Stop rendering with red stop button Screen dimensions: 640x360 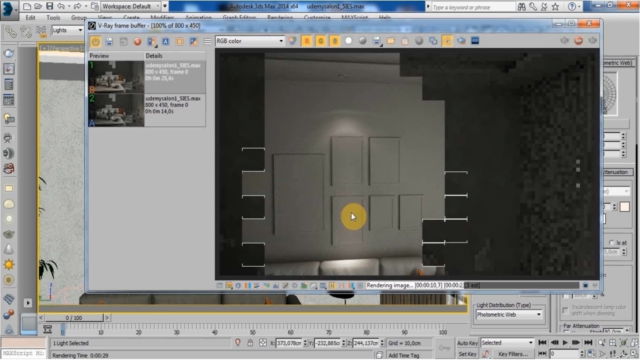point(578,40)
